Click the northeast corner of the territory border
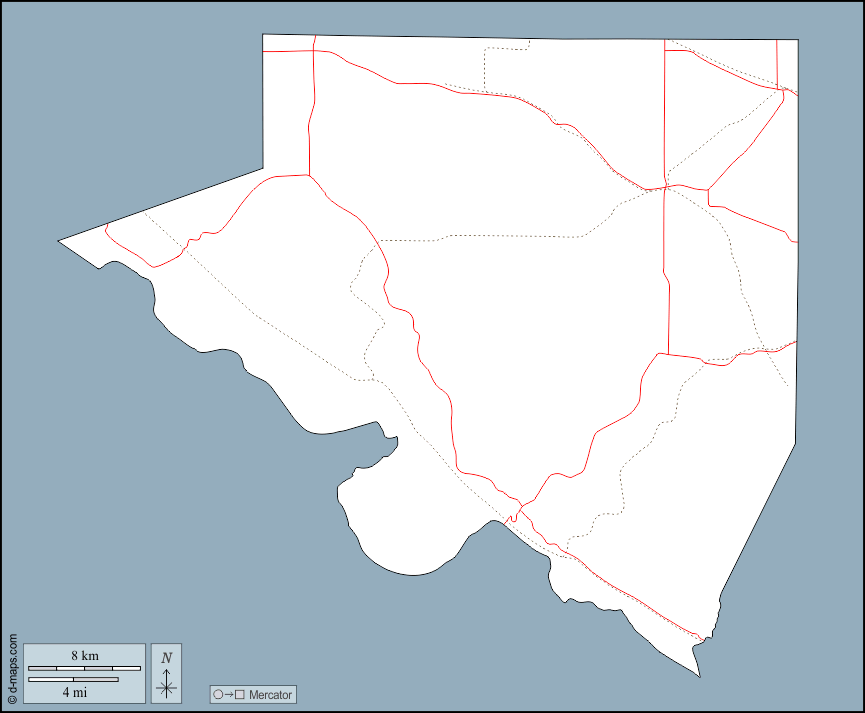 [797, 40]
